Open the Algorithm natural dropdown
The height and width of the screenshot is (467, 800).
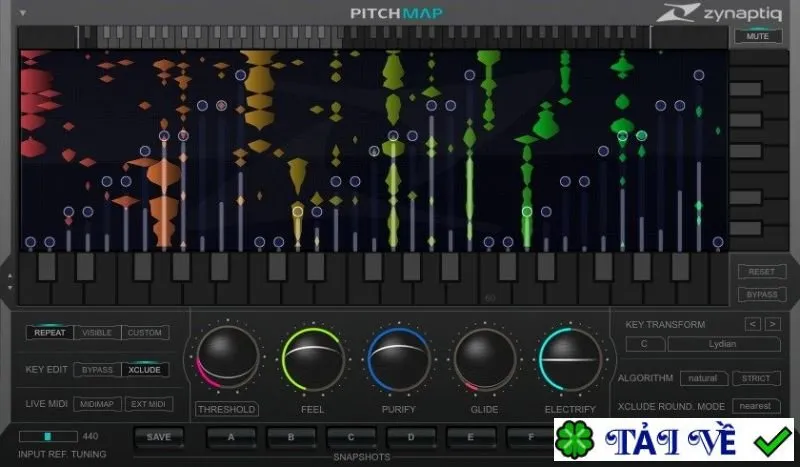[703, 378]
